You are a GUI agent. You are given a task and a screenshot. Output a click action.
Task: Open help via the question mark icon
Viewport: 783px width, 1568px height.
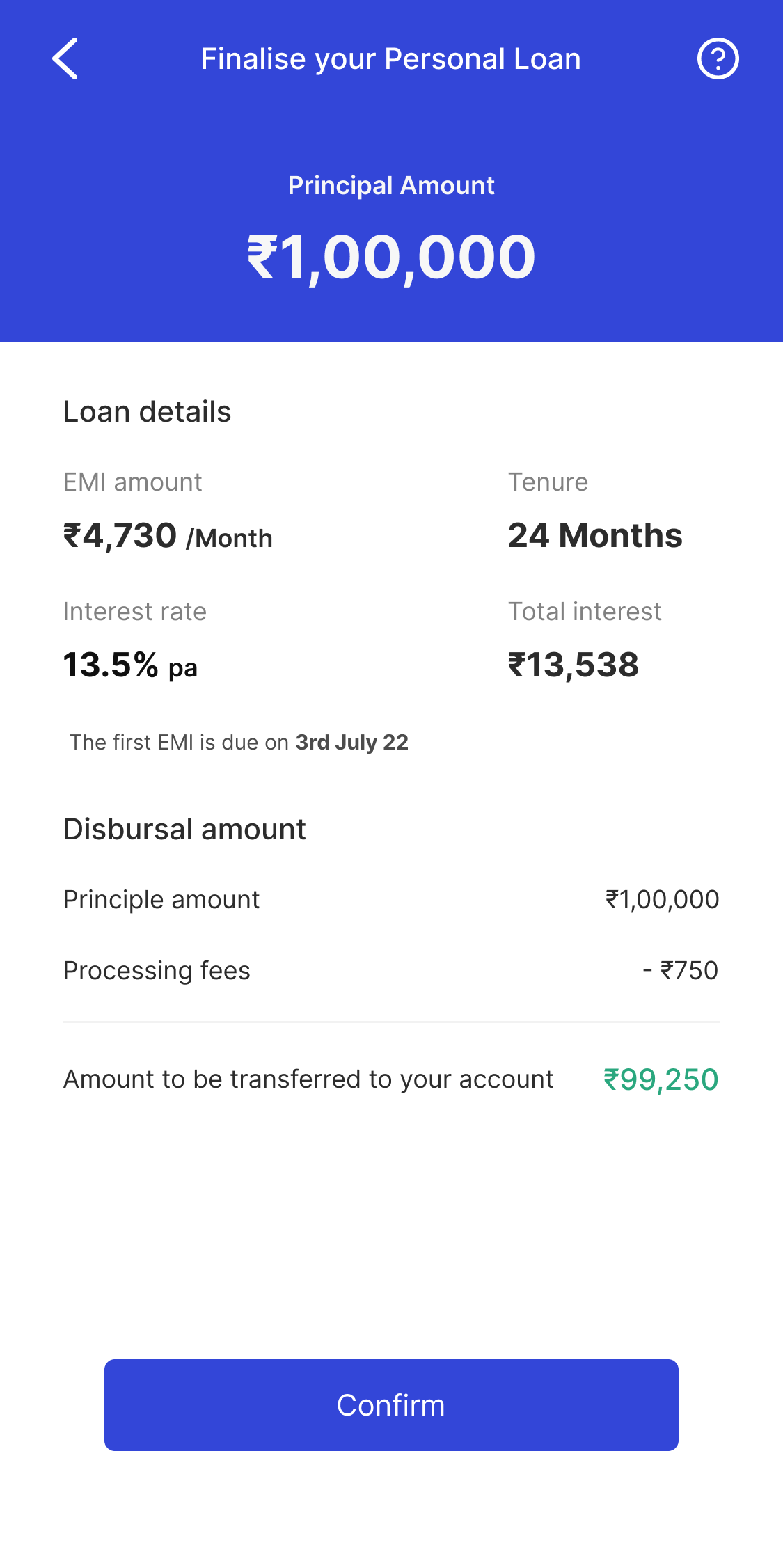[x=718, y=58]
